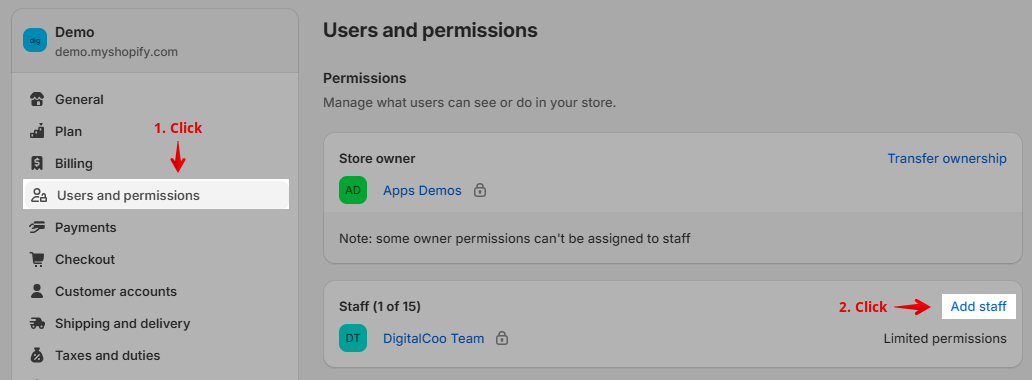Click the lock icon beside DigitalCoo Team
Viewport: 1032px width, 380px height.
(x=502, y=339)
